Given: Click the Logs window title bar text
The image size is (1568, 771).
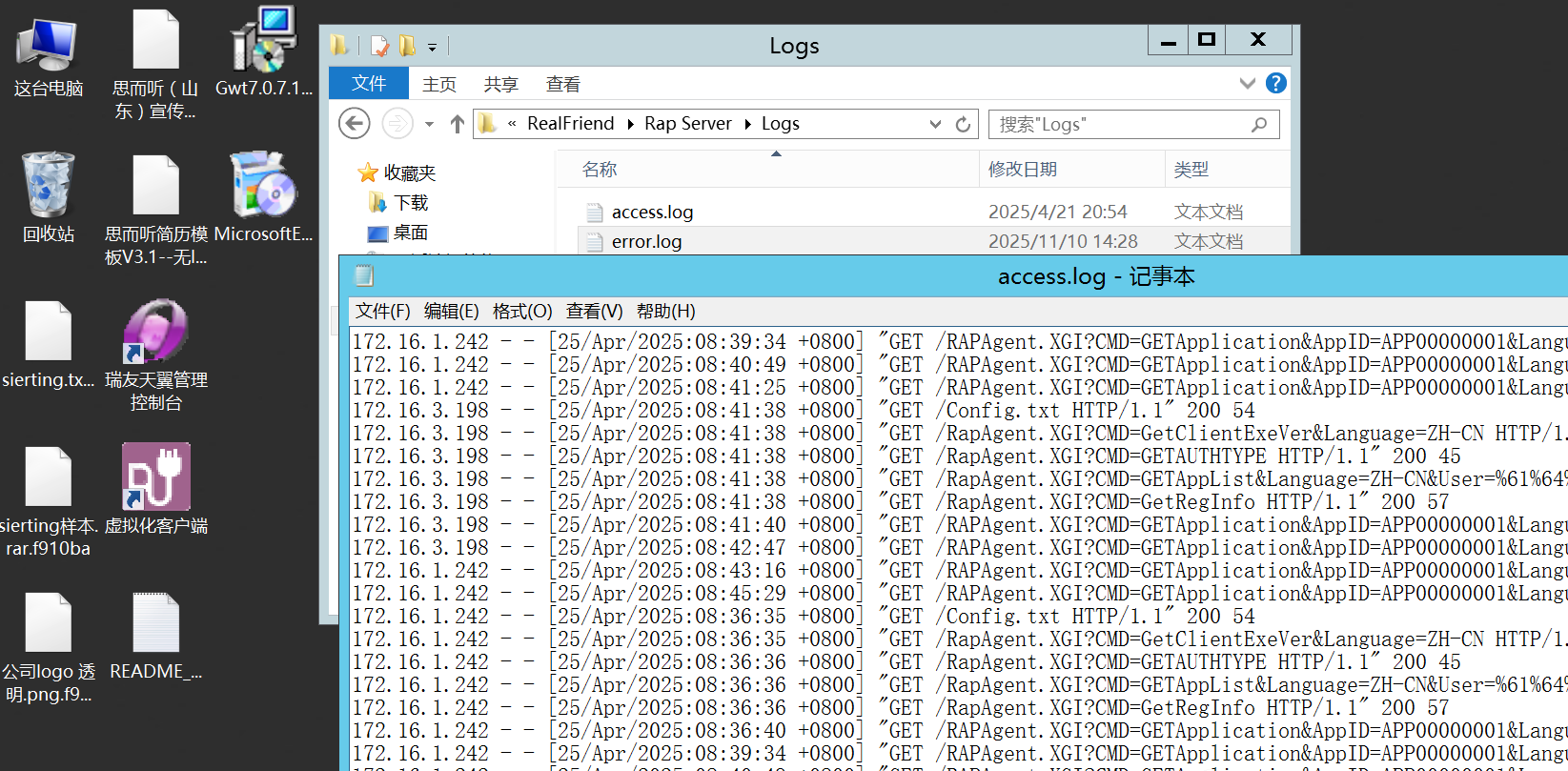Looking at the screenshot, I should pyautogui.click(x=794, y=46).
